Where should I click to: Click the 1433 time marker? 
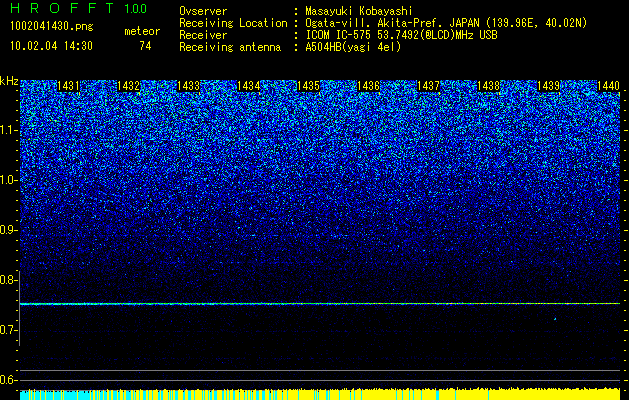189,85
